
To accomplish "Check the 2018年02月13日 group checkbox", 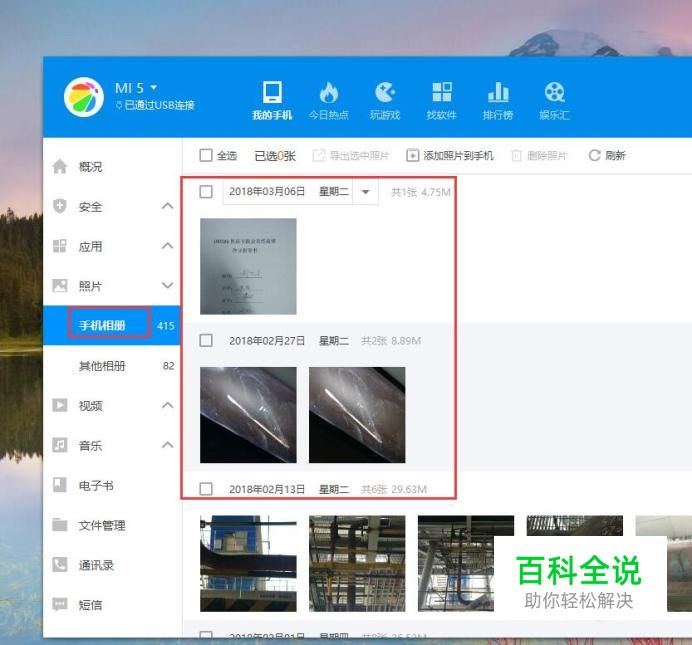I will [x=206, y=489].
